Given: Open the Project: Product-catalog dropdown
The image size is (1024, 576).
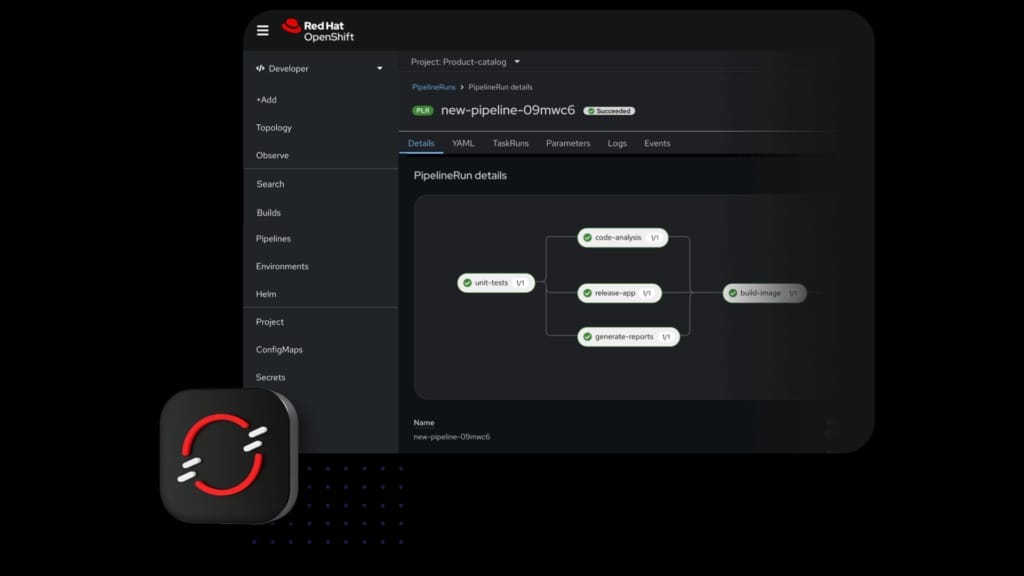Looking at the screenshot, I should coord(466,62).
